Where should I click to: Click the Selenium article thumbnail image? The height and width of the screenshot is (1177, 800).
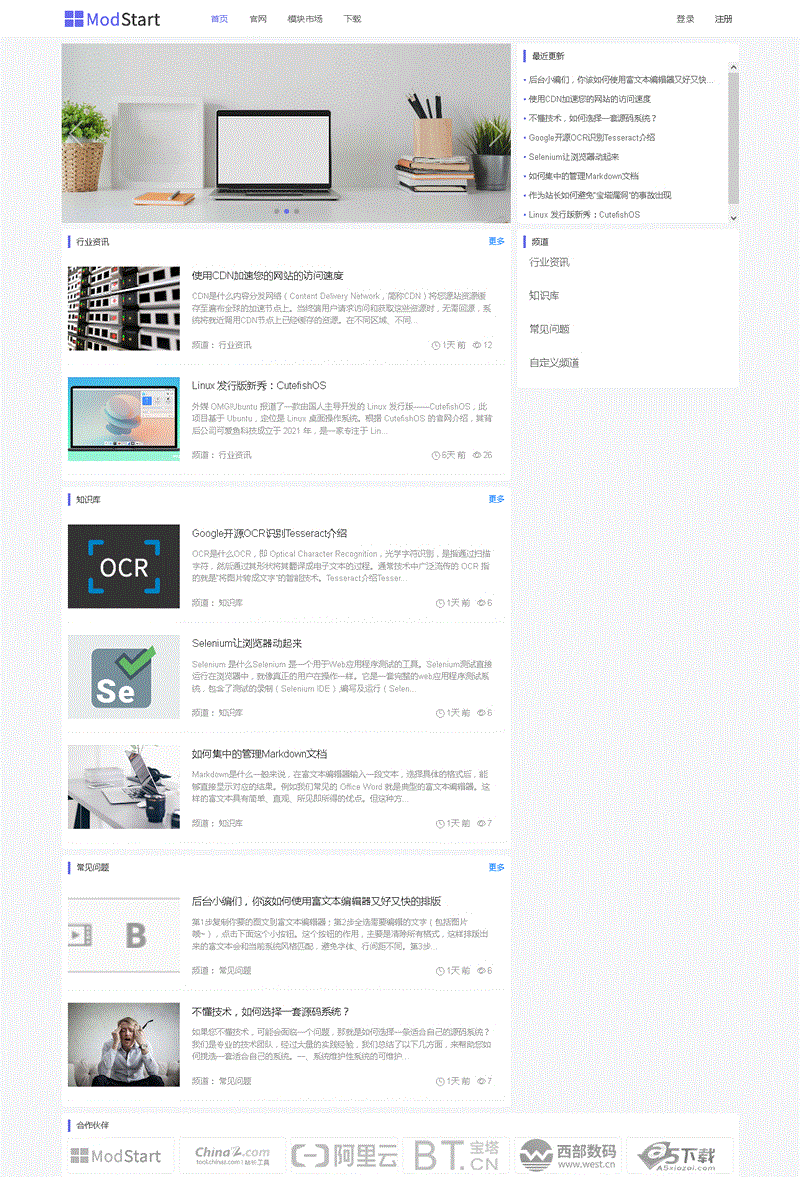[124, 676]
